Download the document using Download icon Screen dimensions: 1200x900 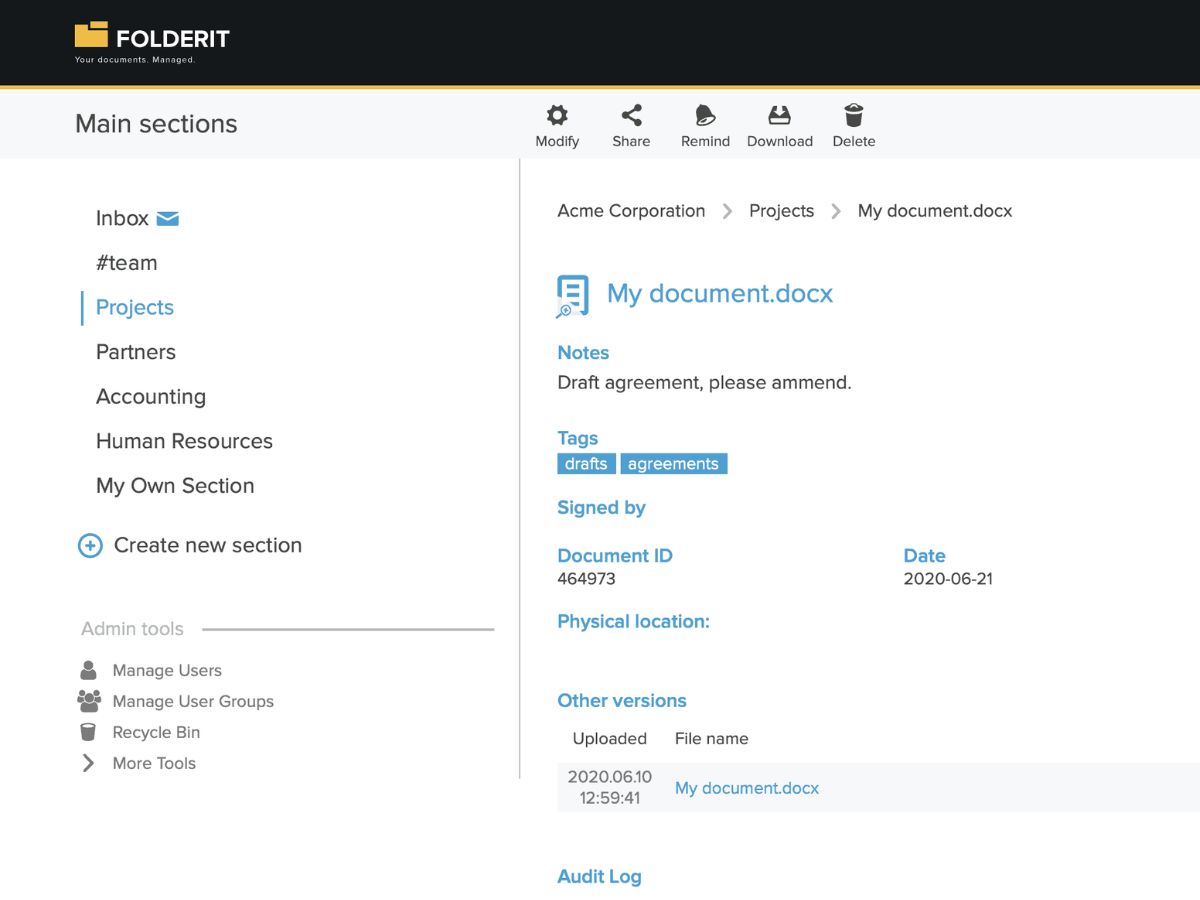779,115
